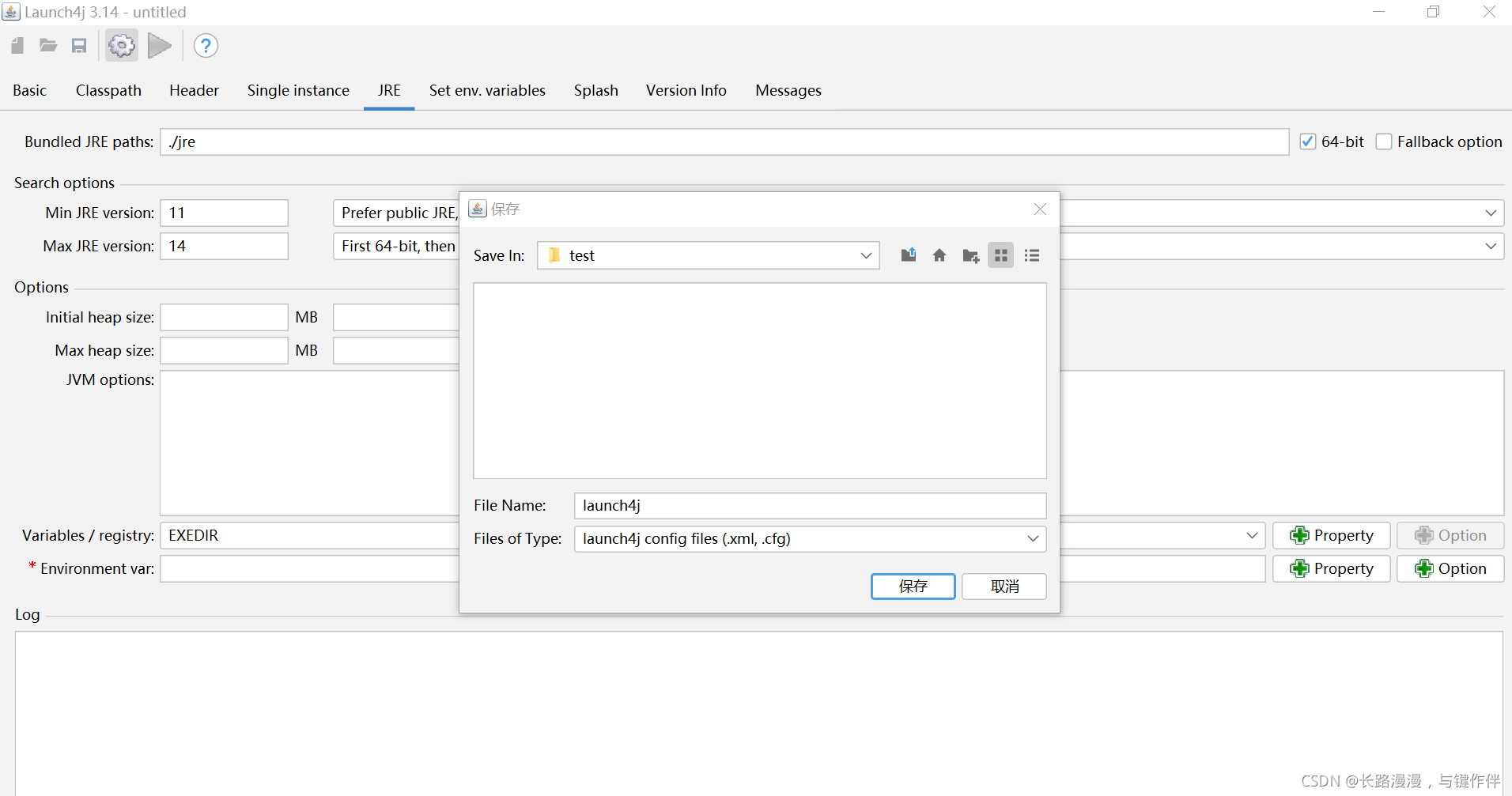The image size is (1512, 796).
Task: Click Property button beside Variables / registry
Action: (1332, 535)
